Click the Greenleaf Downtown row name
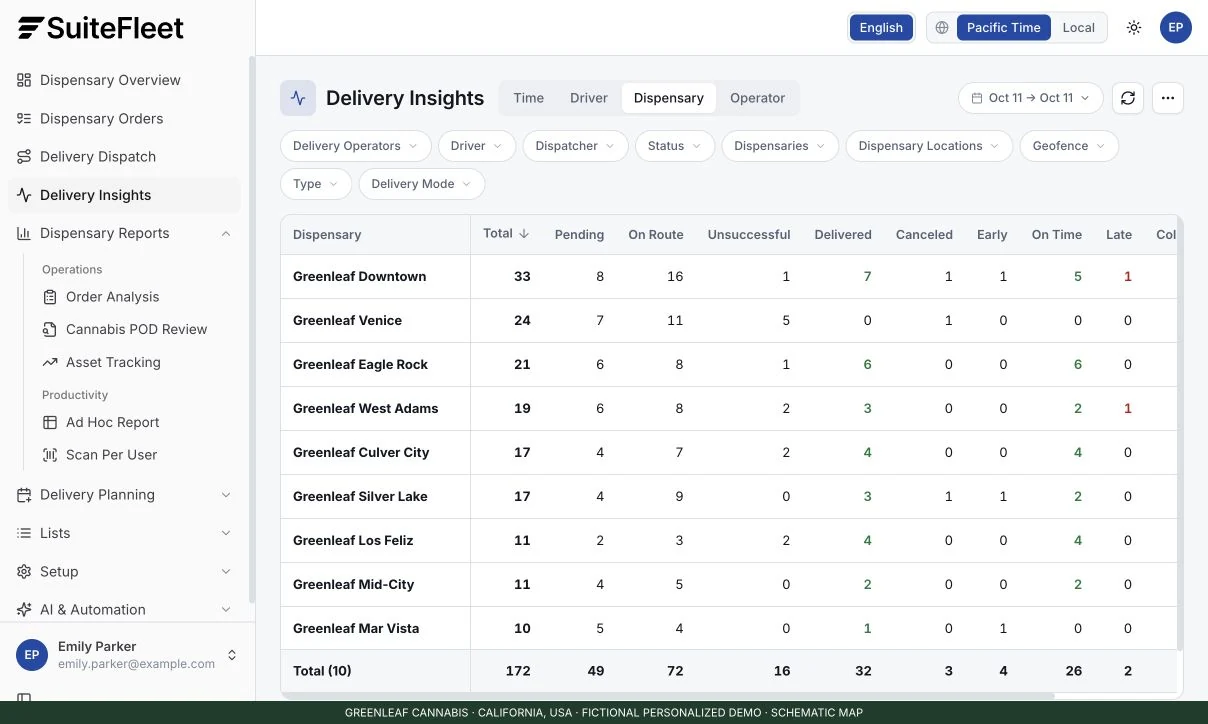The width and height of the screenshot is (1208, 724). [x=360, y=277]
